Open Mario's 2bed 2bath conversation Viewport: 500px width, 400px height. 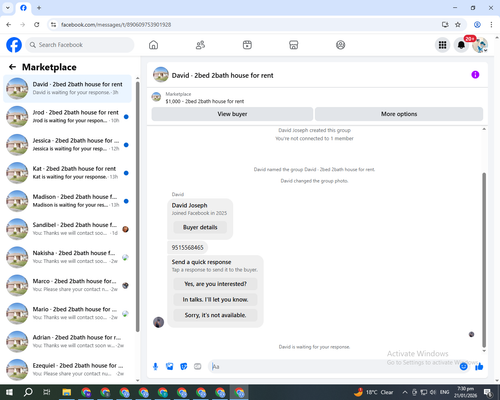(x=67, y=313)
